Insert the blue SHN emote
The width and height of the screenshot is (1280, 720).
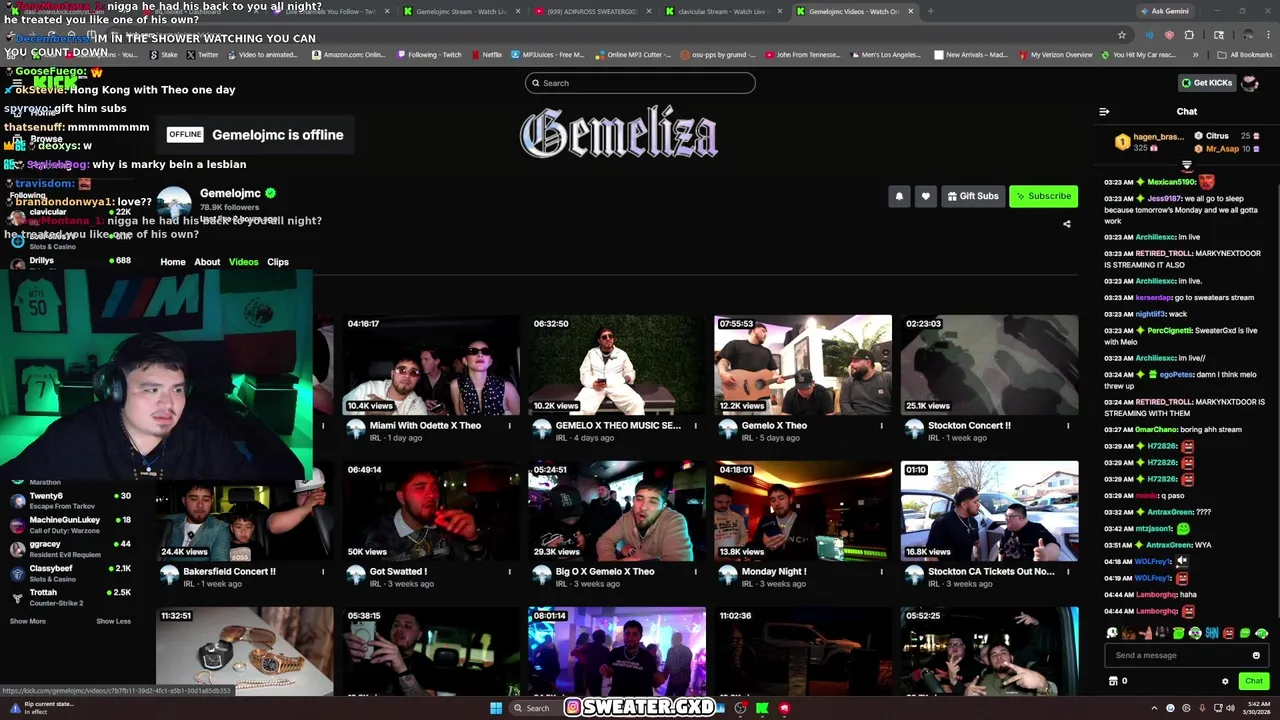click(x=1212, y=633)
